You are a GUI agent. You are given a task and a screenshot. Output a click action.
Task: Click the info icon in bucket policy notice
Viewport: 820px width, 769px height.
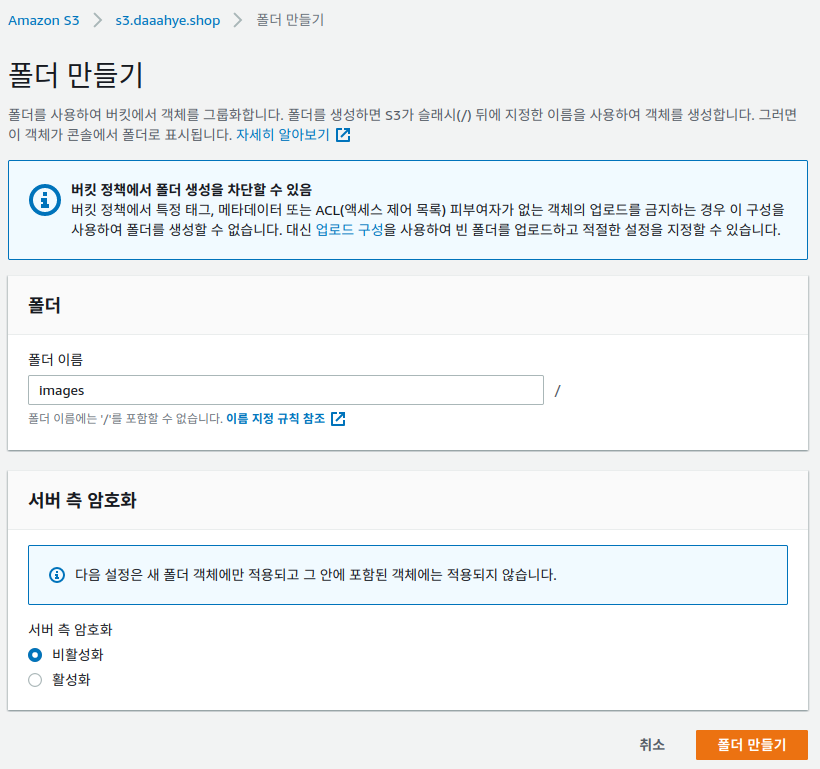(44, 199)
